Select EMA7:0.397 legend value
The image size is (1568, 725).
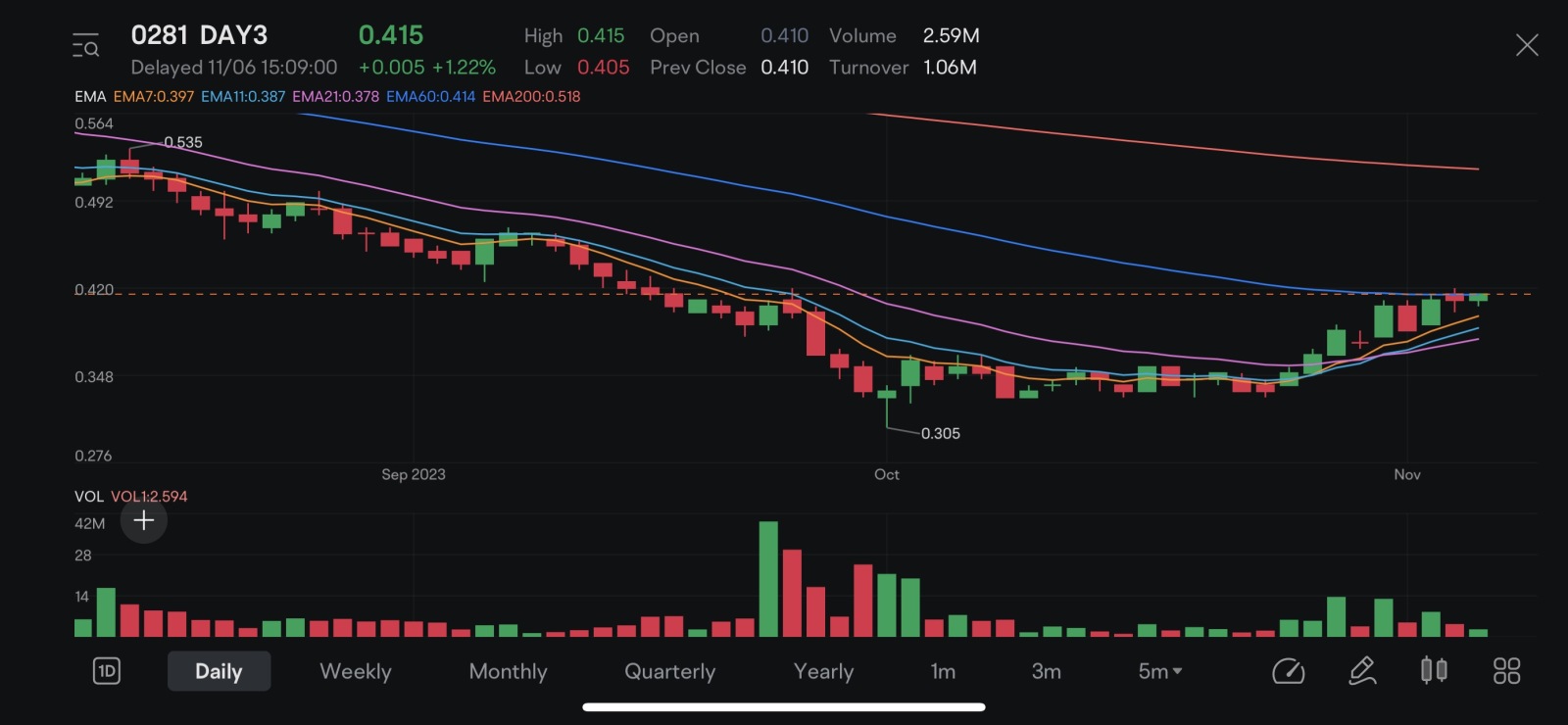[154, 96]
